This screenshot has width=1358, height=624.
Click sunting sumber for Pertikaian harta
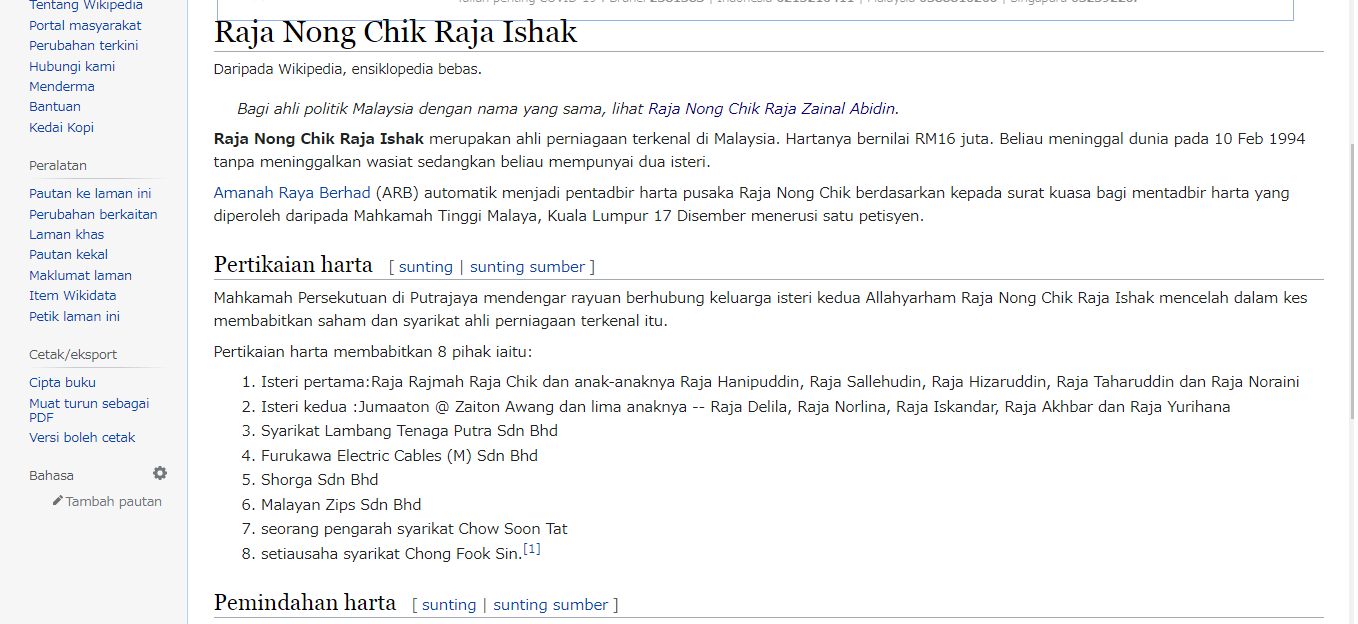point(527,266)
